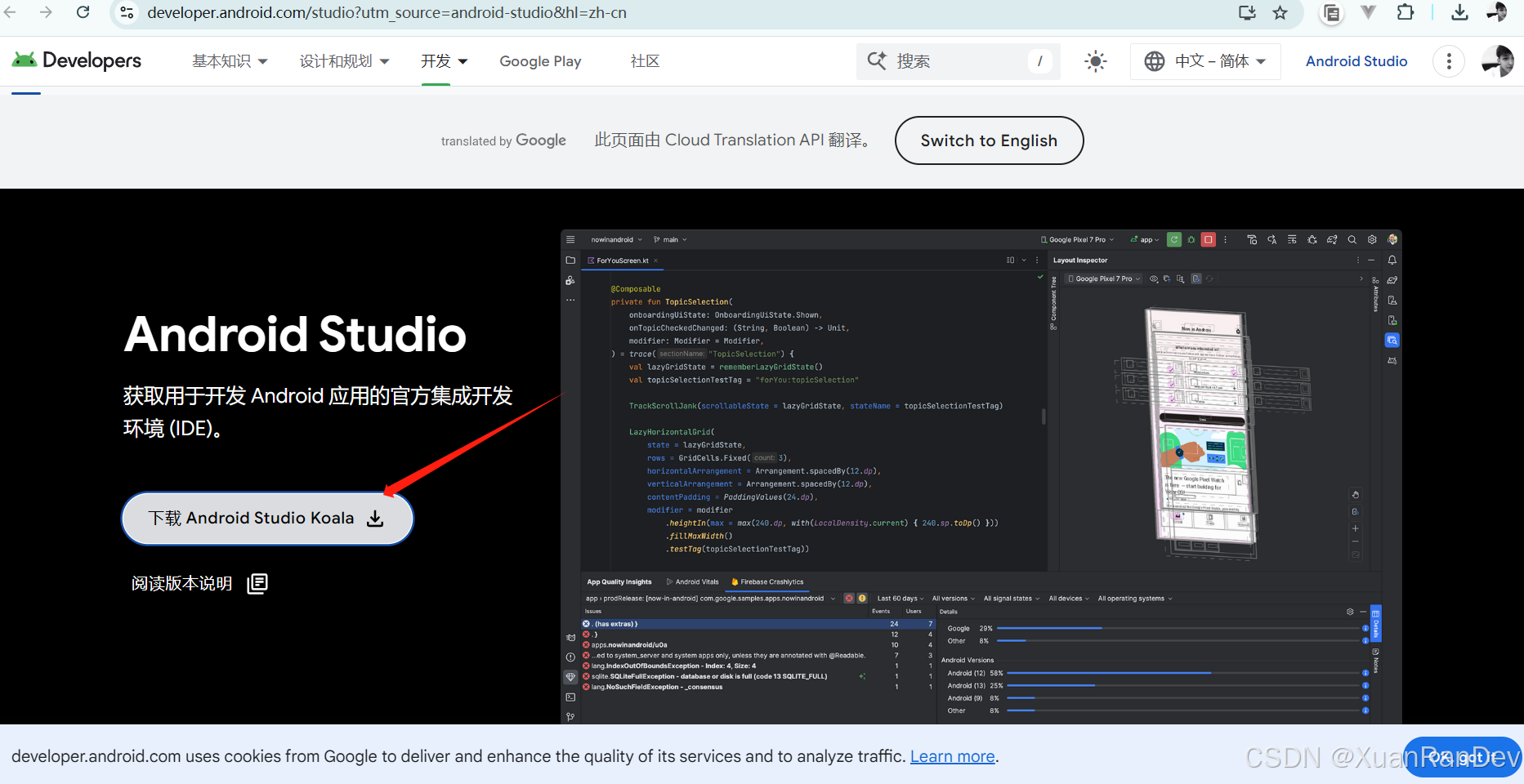Screen dimensions: 1524x784
Task: Click the Android Developers logo
Action: 76,60
